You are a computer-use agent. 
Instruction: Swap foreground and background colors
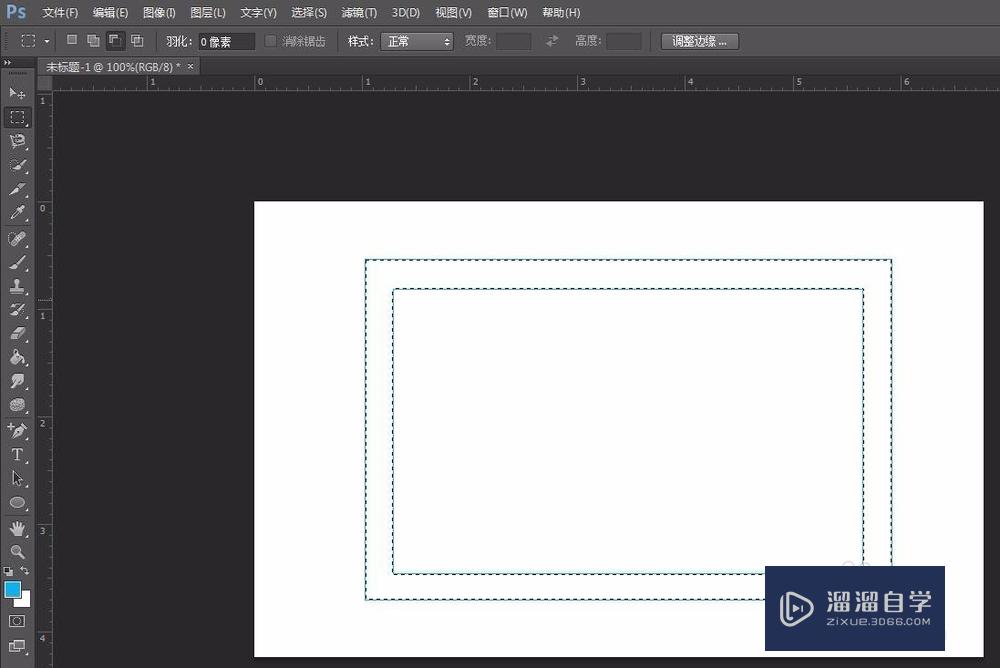coord(24,570)
